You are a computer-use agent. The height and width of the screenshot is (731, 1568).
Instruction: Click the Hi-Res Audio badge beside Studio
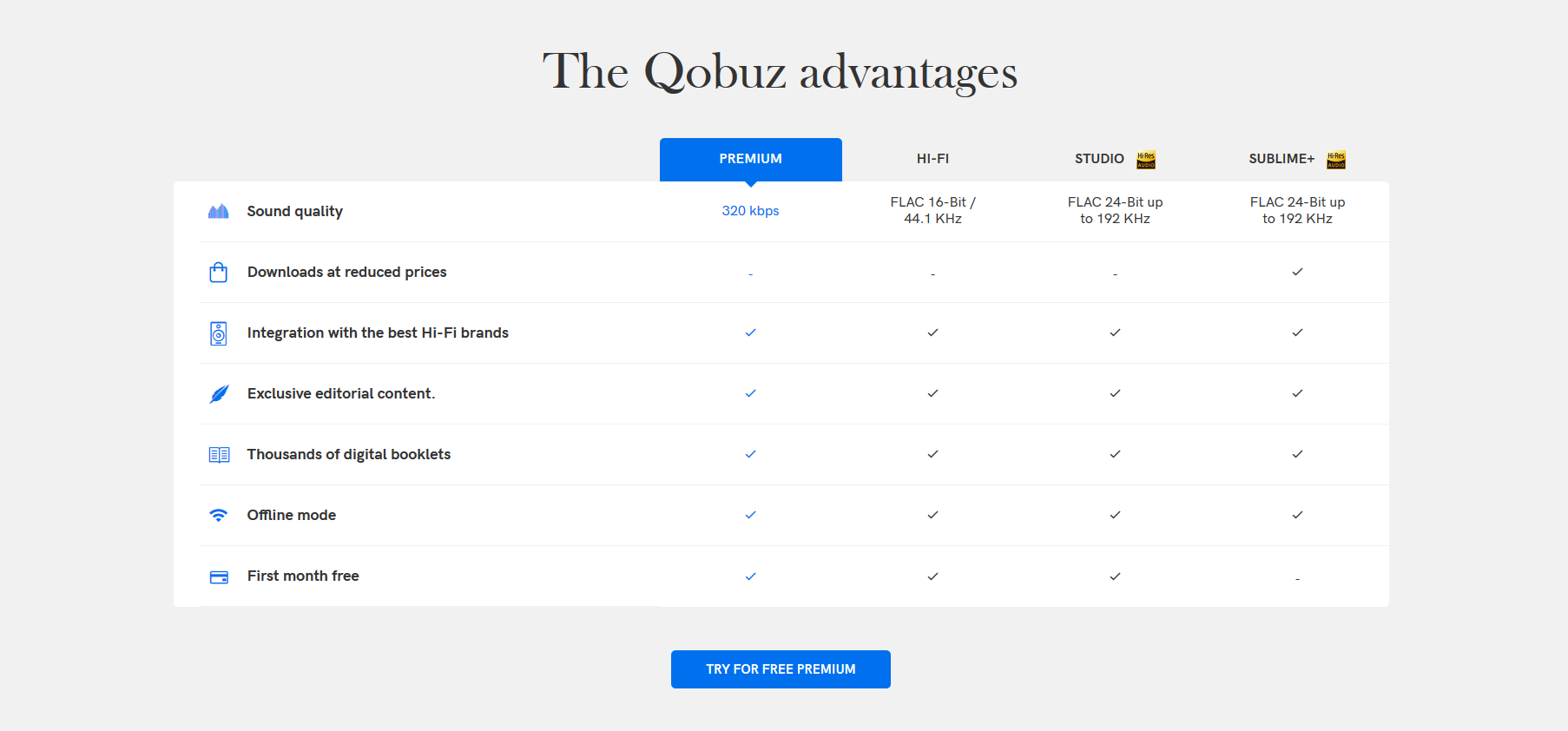pyautogui.click(x=1146, y=160)
